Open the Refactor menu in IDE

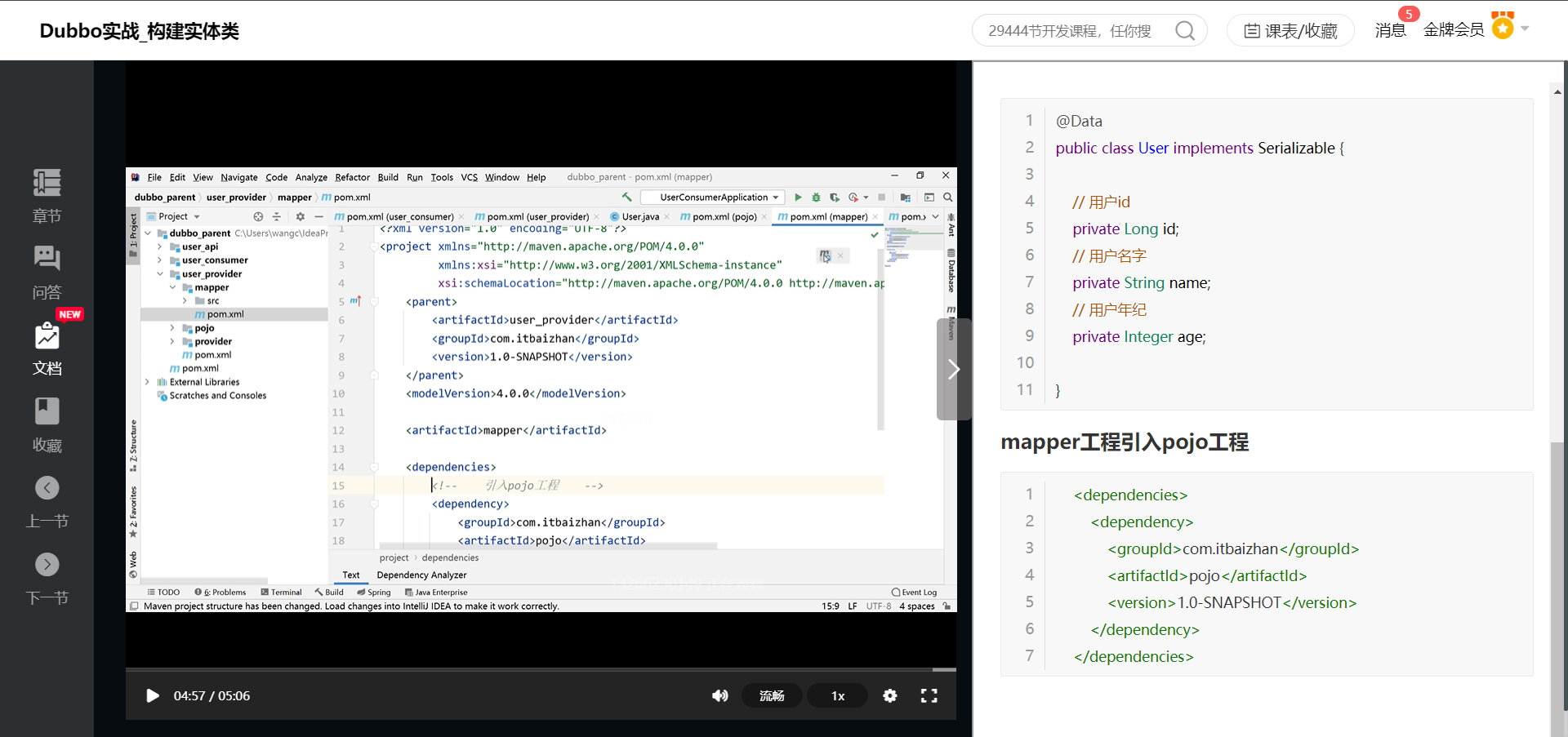pos(352,177)
